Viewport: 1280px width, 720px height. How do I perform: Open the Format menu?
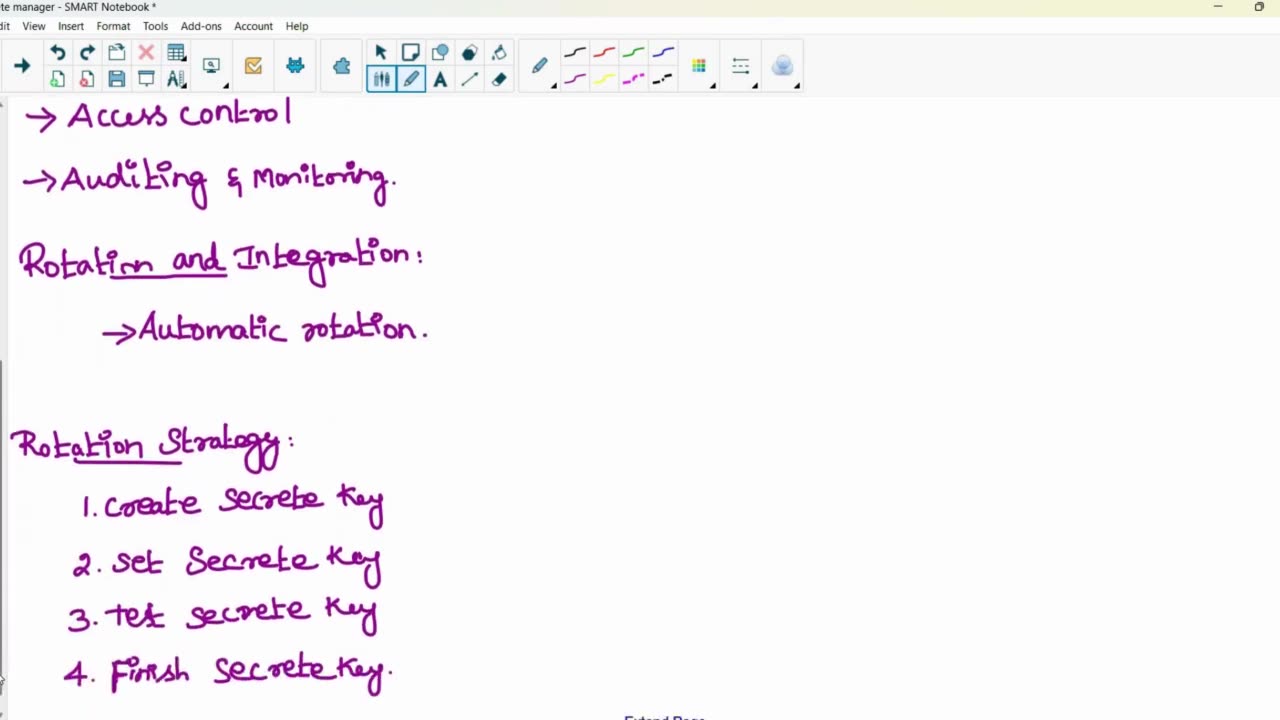click(113, 26)
